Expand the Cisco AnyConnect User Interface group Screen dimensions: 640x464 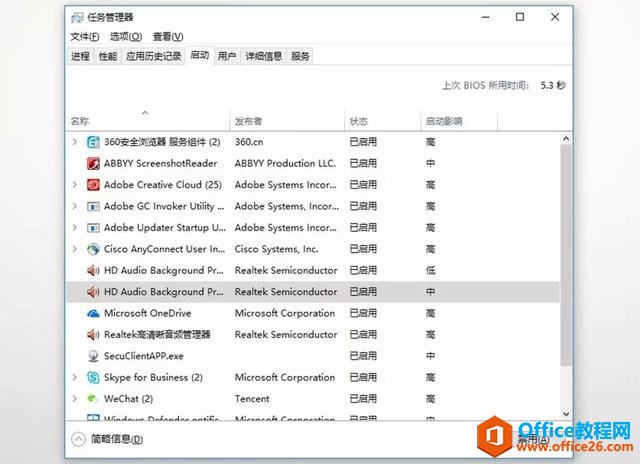75,249
